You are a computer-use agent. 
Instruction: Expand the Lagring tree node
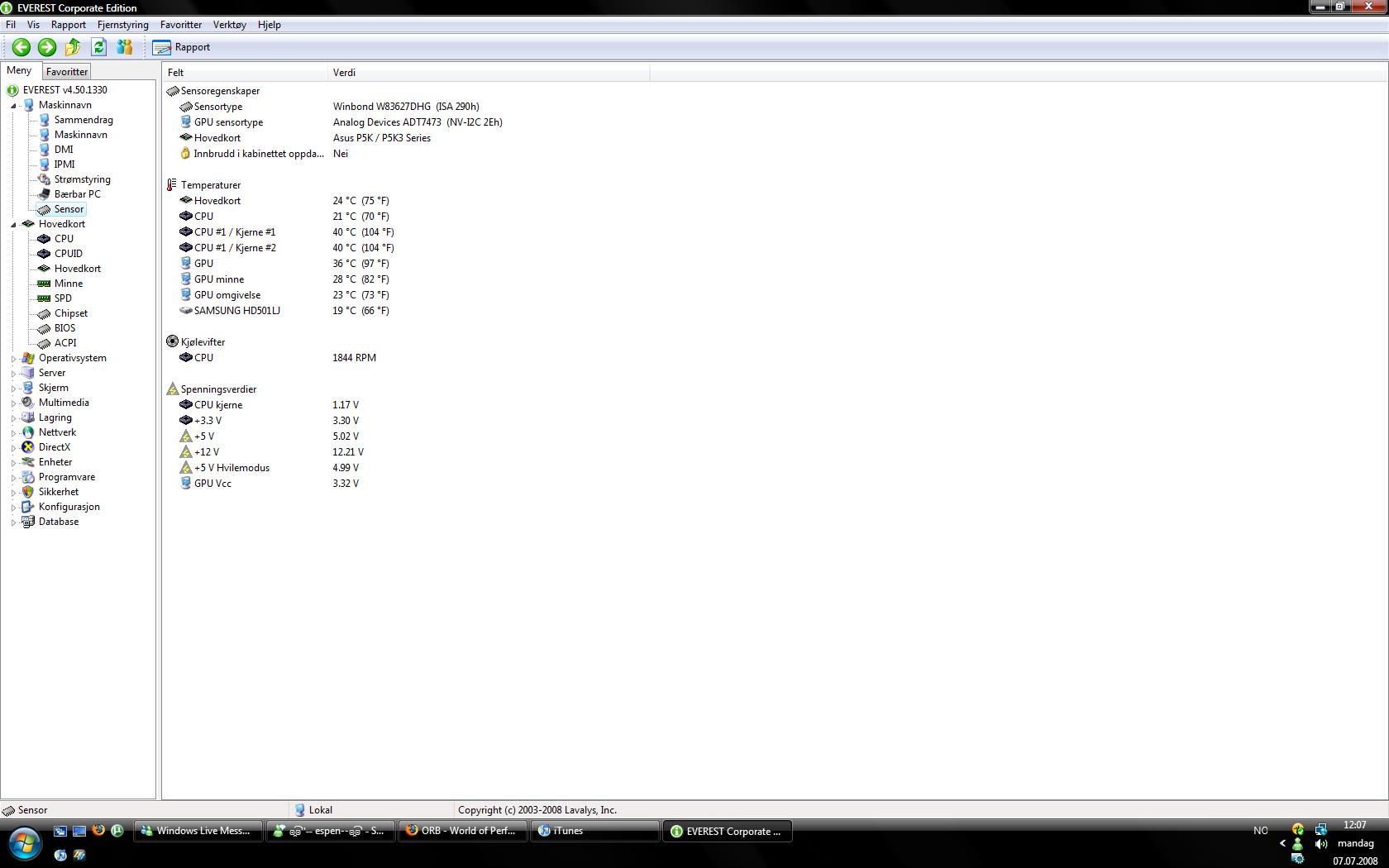[13, 418]
